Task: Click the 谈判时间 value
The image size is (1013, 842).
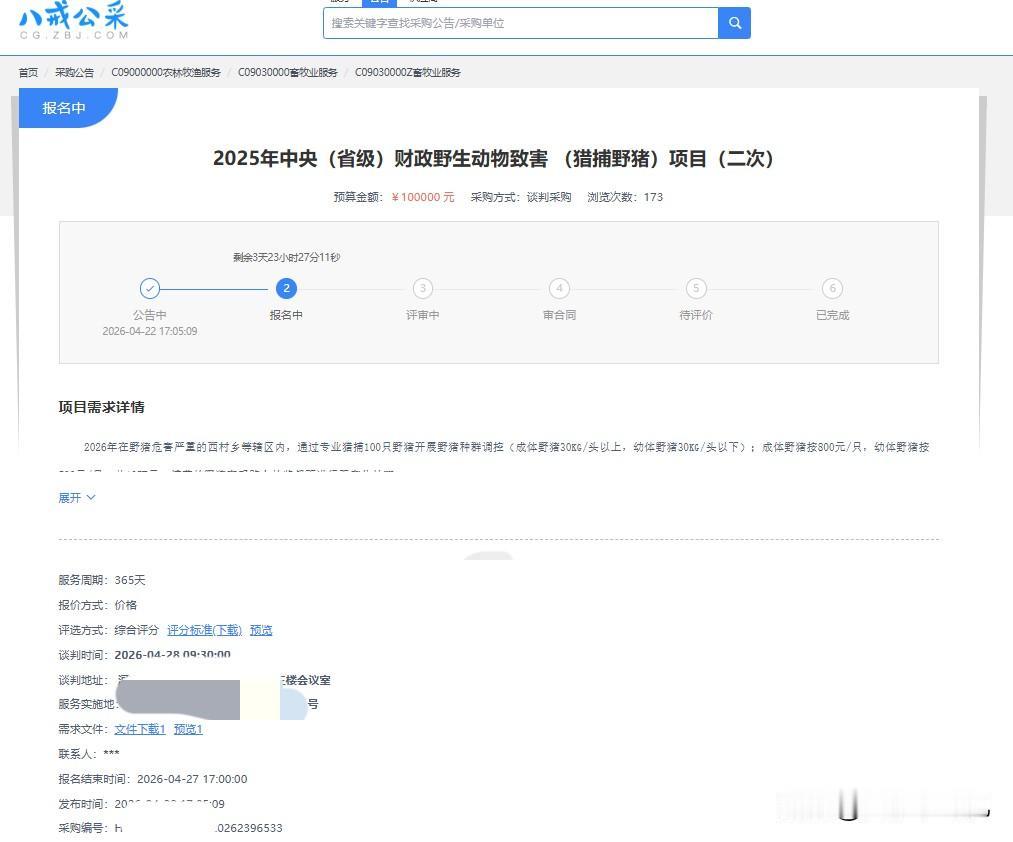Action: [x=172, y=655]
